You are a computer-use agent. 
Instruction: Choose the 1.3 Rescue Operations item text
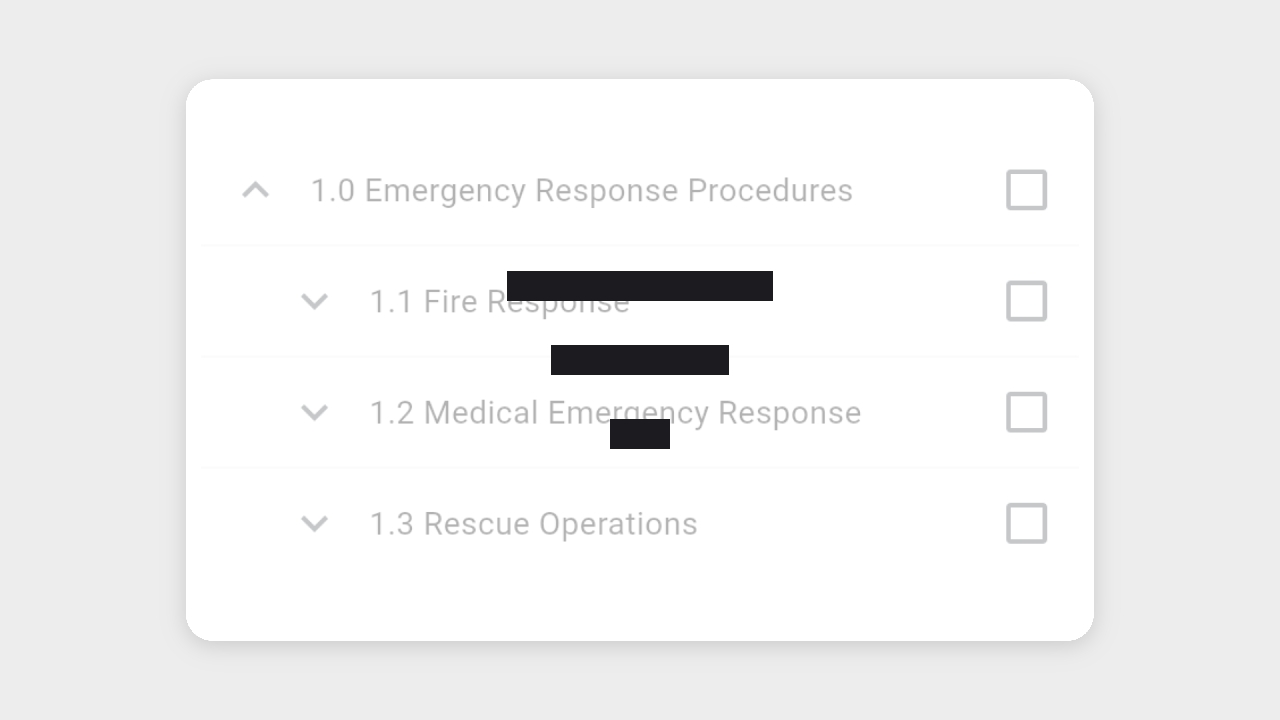coord(533,524)
